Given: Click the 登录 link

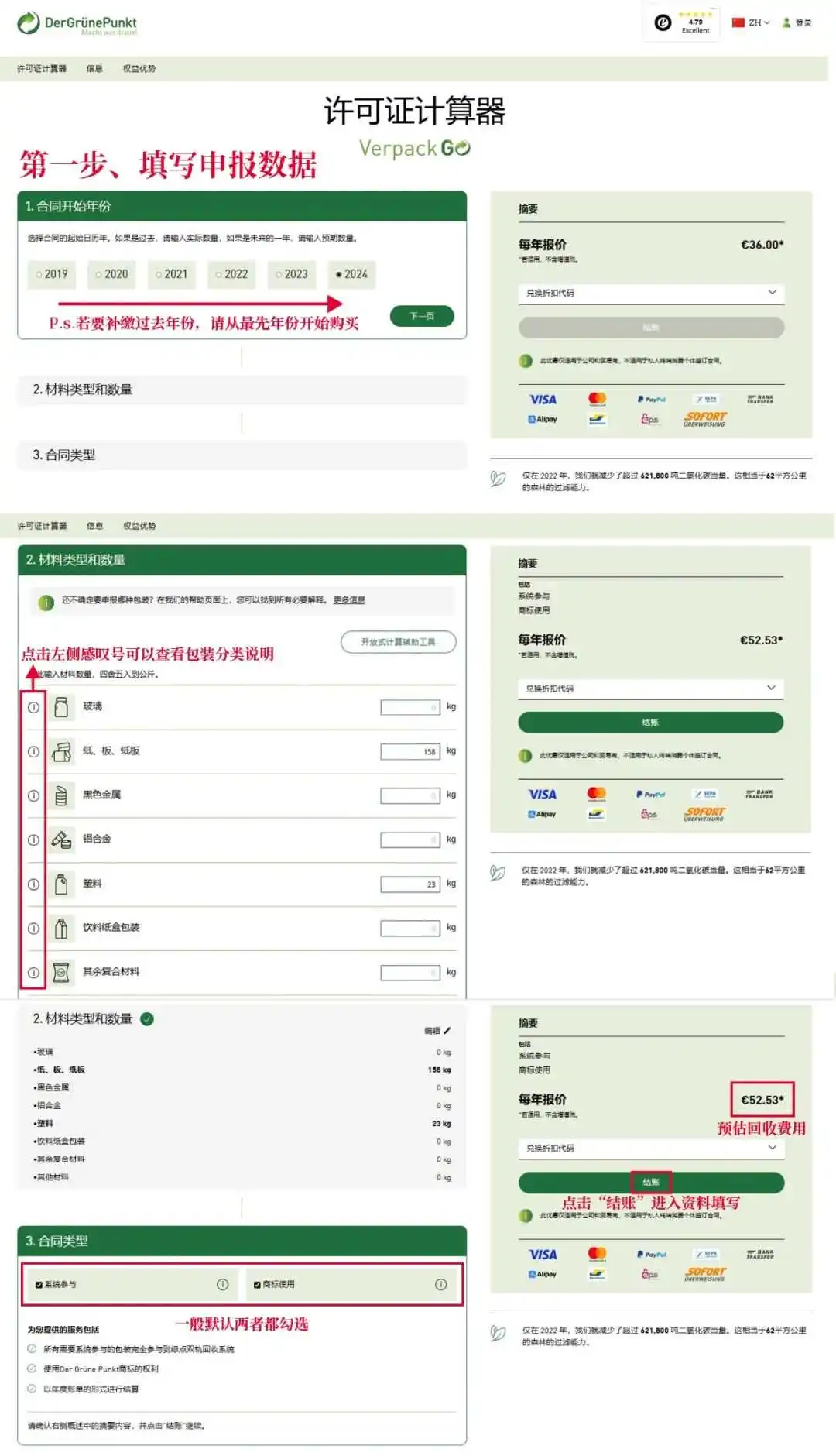Looking at the screenshot, I should 803,23.
